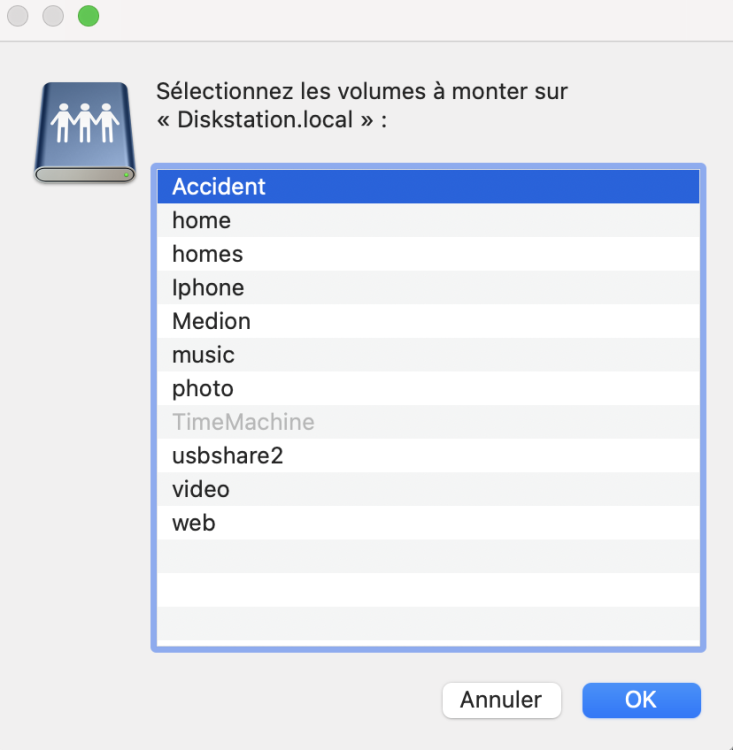Choose the video volume

click(x=201, y=489)
